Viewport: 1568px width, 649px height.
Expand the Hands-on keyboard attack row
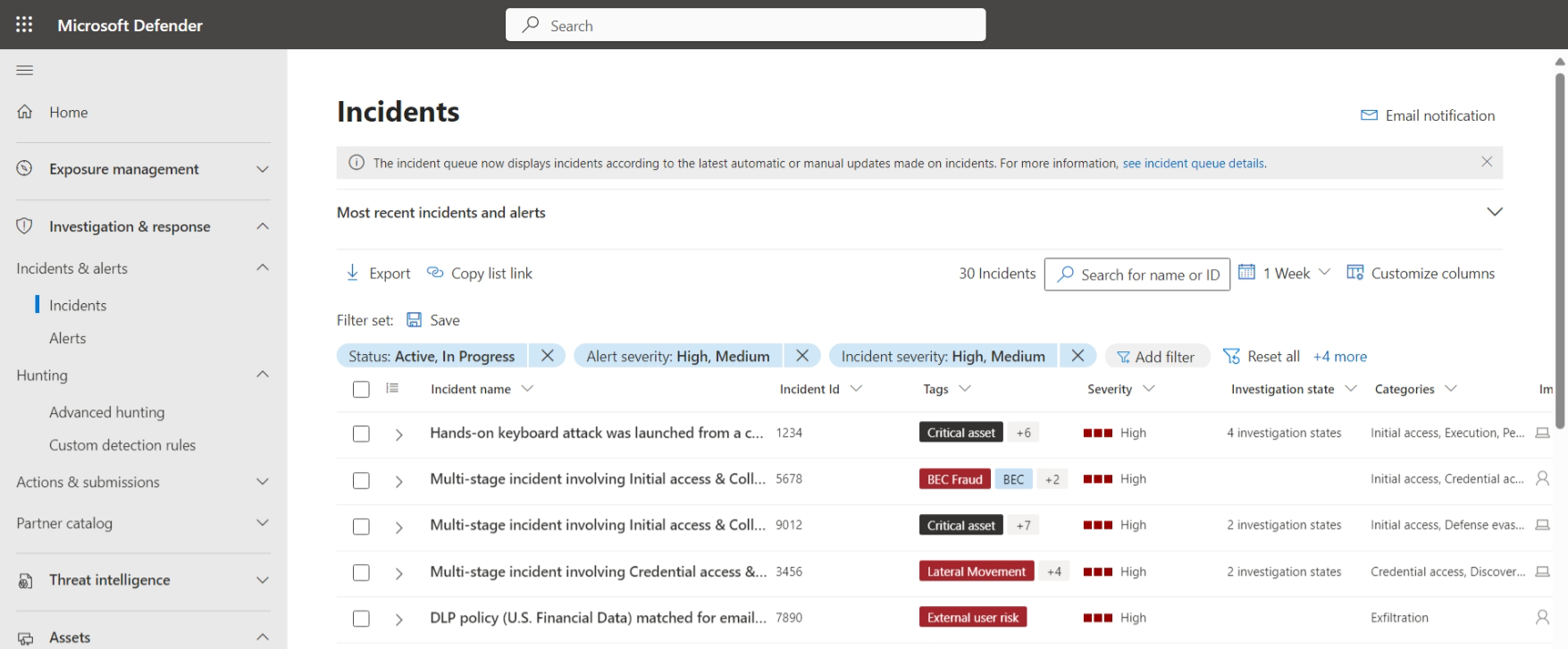click(399, 434)
